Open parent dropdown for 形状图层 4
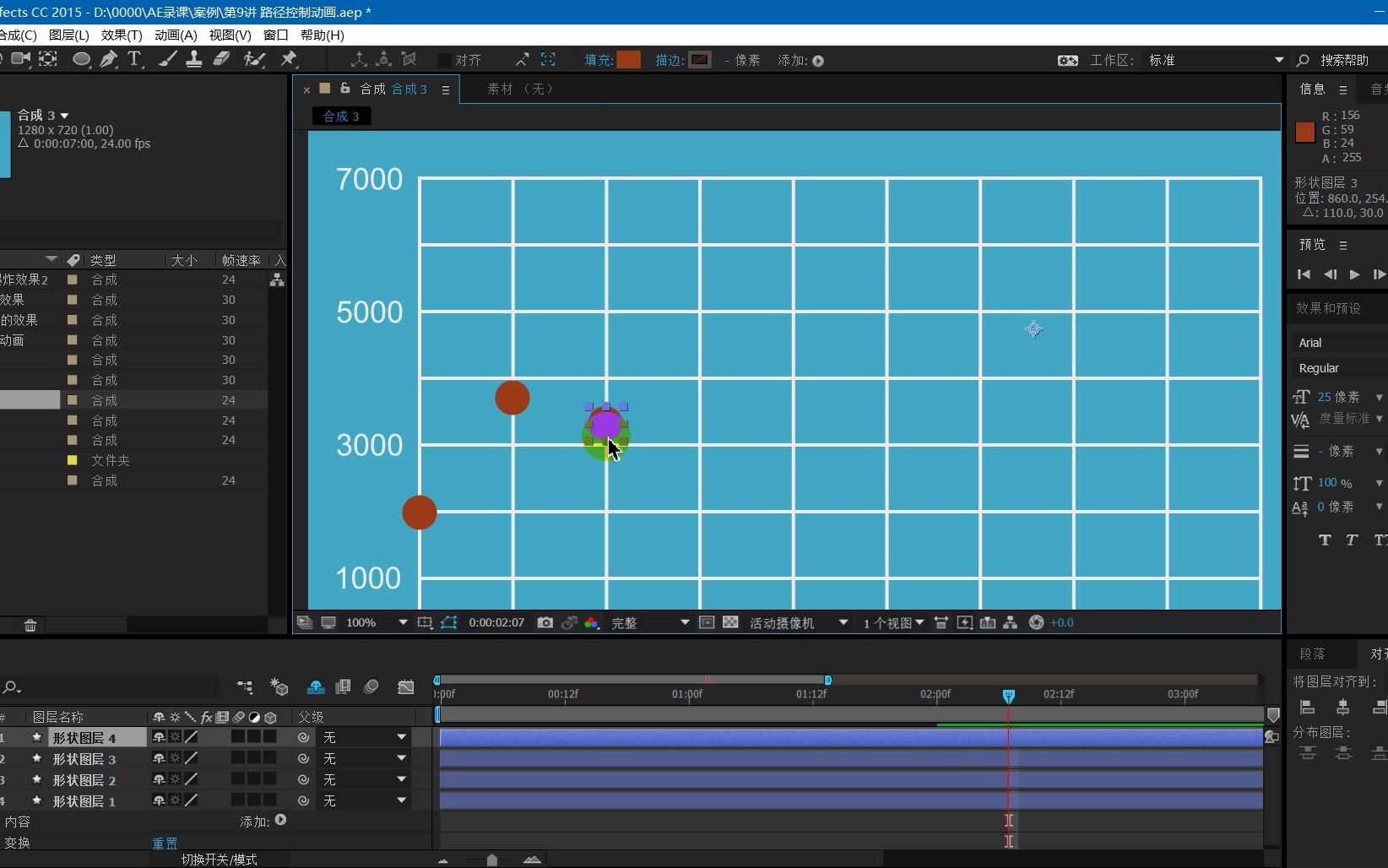 pos(365,737)
